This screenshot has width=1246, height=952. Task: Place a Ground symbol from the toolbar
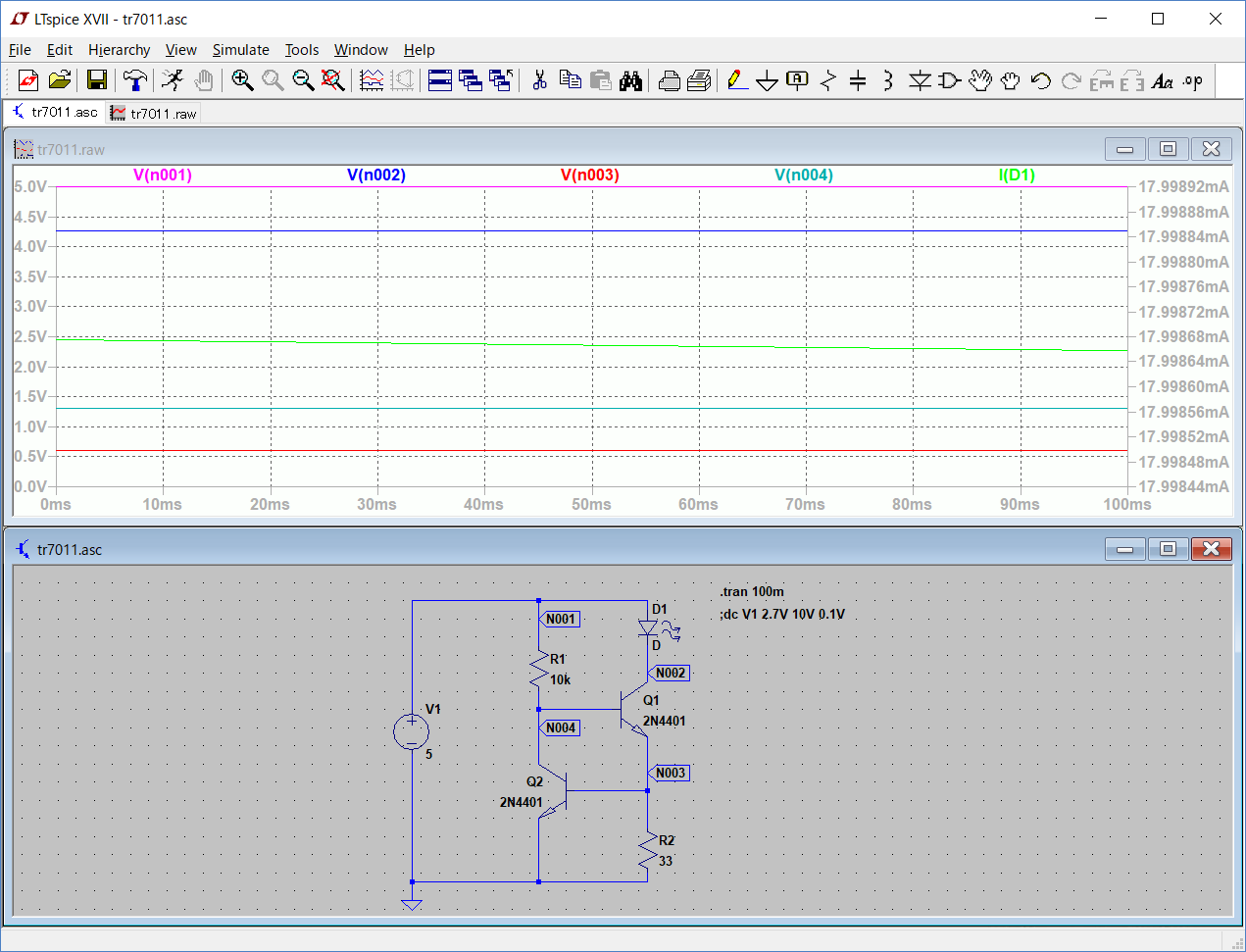click(x=768, y=81)
